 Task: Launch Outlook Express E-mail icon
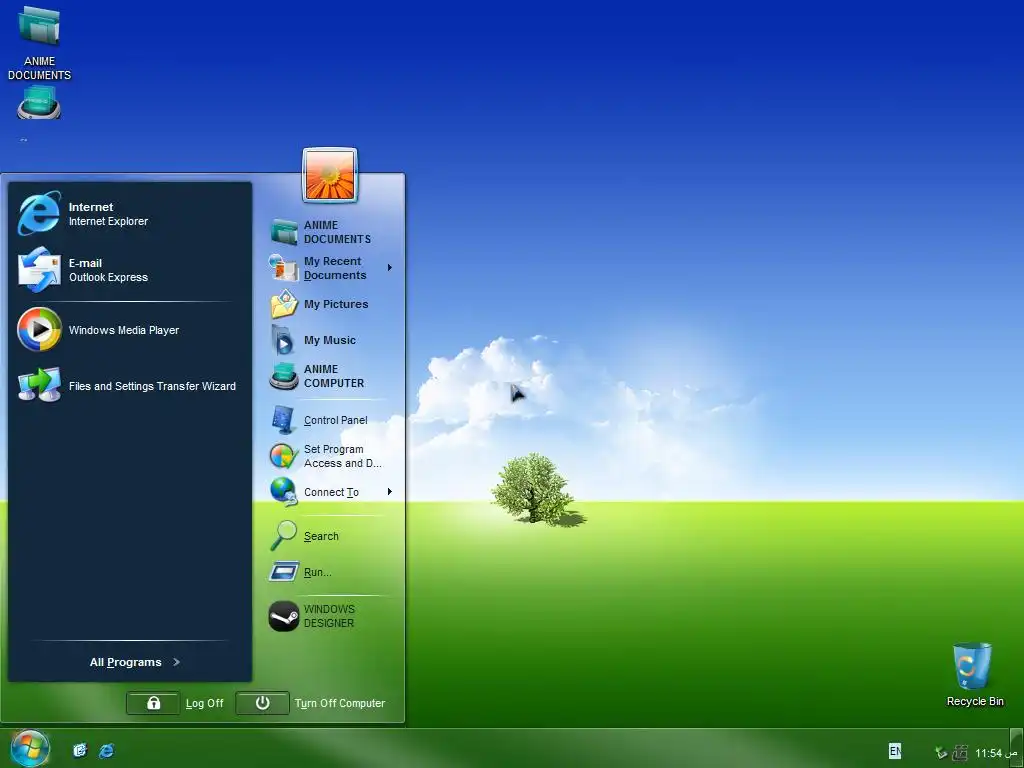coord(39,270)
